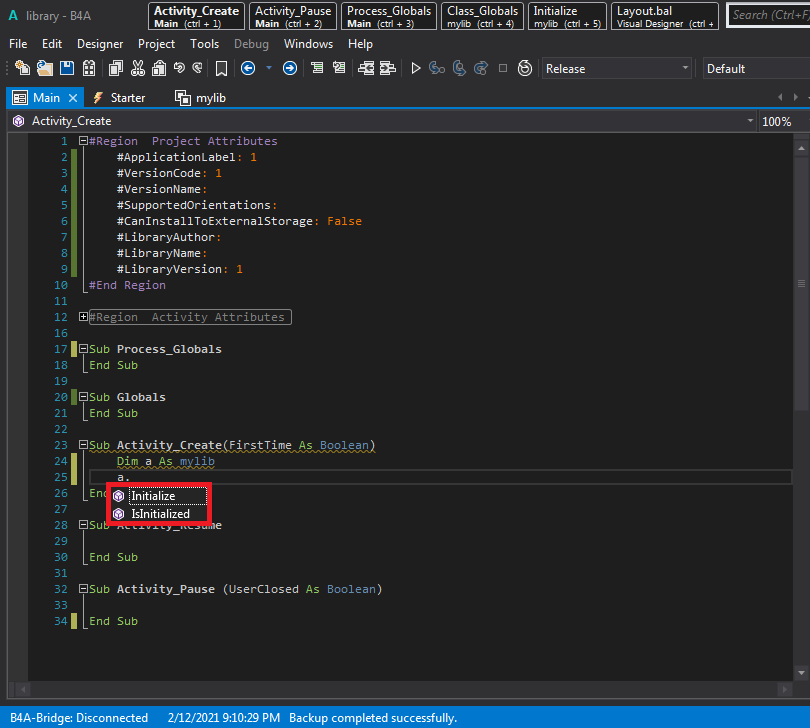Click the Layout.bal Visual Designer button

665,16
